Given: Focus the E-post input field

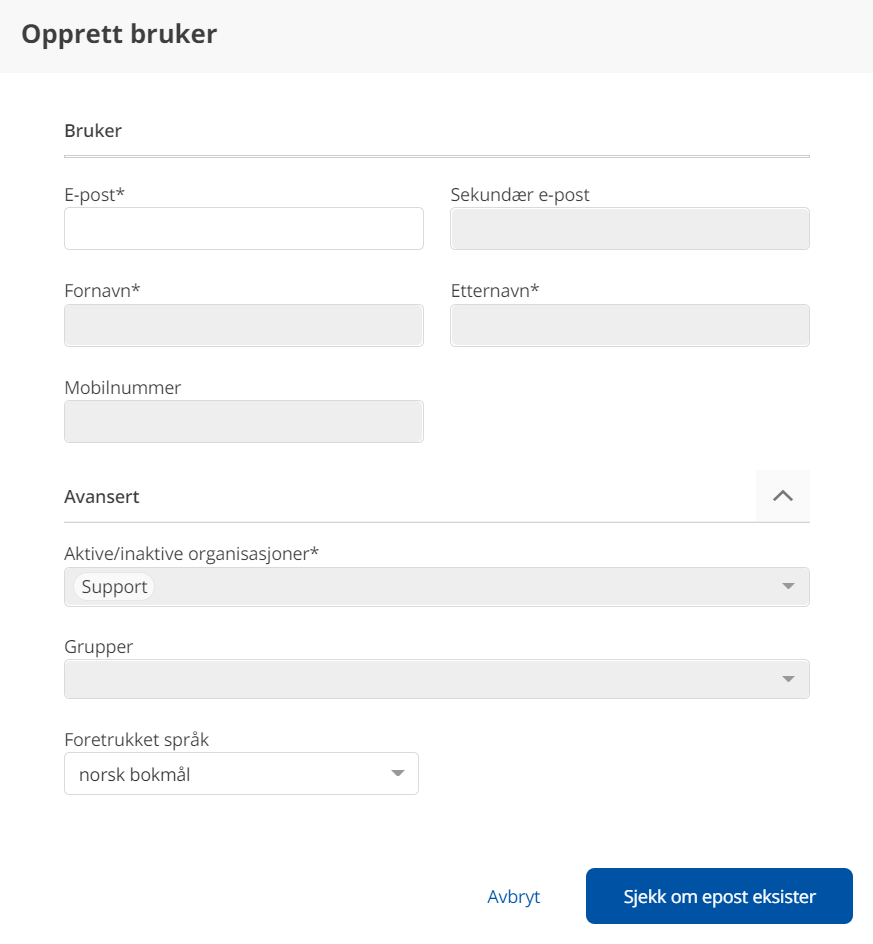Looking at the screenshot, I should click(244, 229).
